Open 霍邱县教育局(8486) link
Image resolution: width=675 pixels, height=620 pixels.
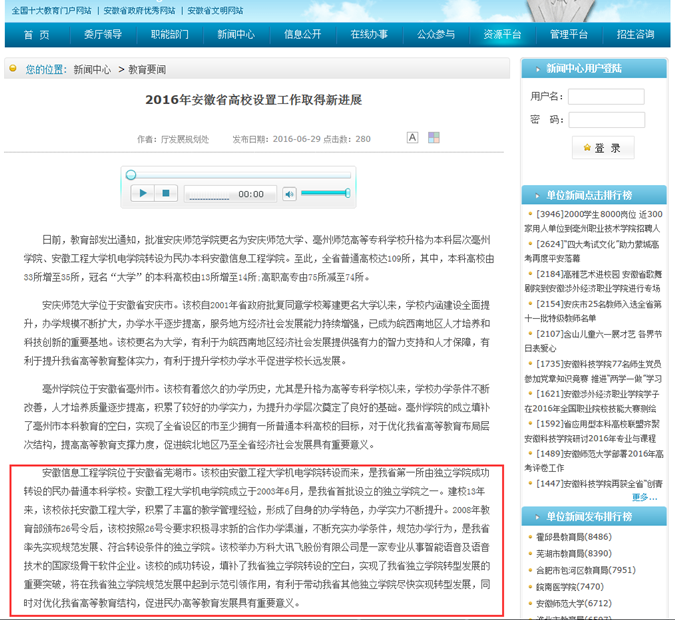pos(573,537)
